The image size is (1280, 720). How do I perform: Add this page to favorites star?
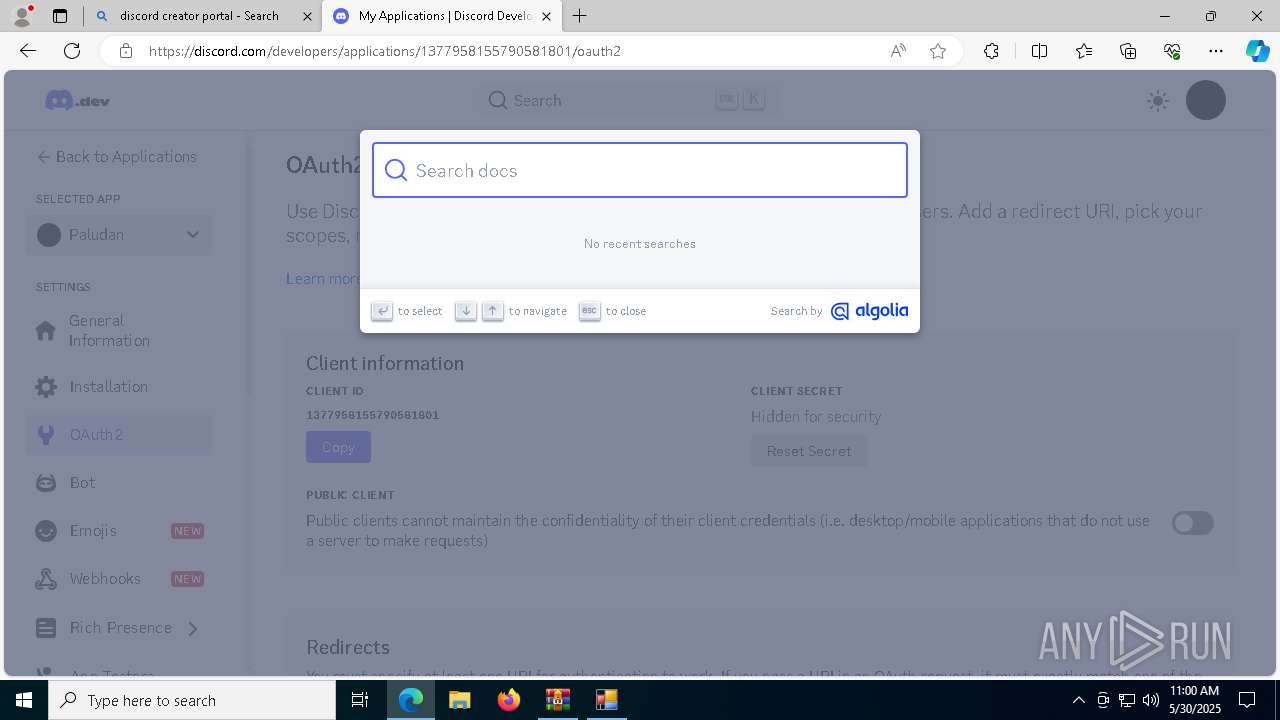(938, 51)
